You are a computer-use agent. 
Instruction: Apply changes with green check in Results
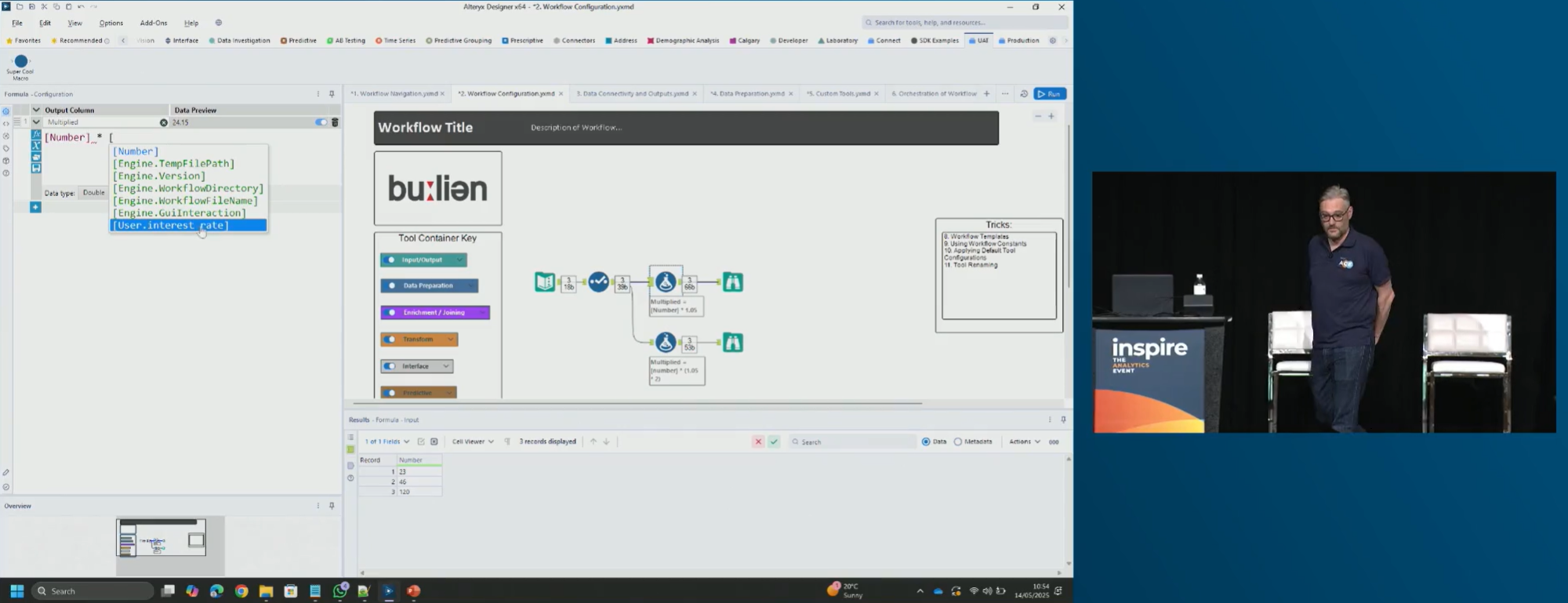774,441
